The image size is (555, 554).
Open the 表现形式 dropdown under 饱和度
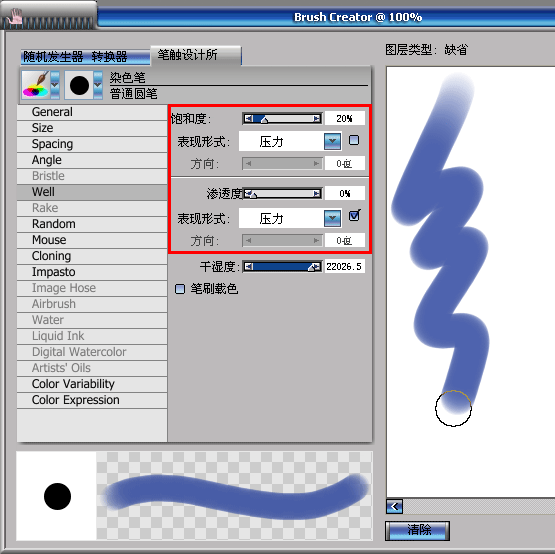332,141
